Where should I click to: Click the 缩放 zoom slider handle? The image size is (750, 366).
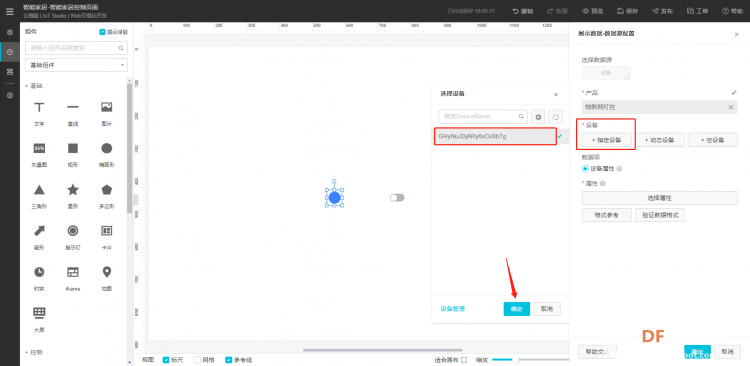(x=516, y=360)
